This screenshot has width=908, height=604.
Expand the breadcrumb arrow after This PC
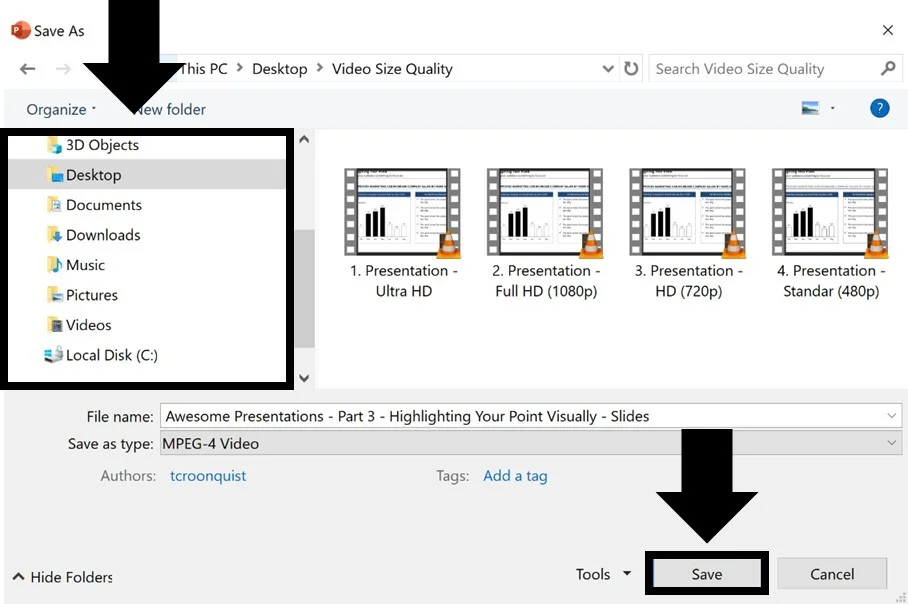(240, 68)
